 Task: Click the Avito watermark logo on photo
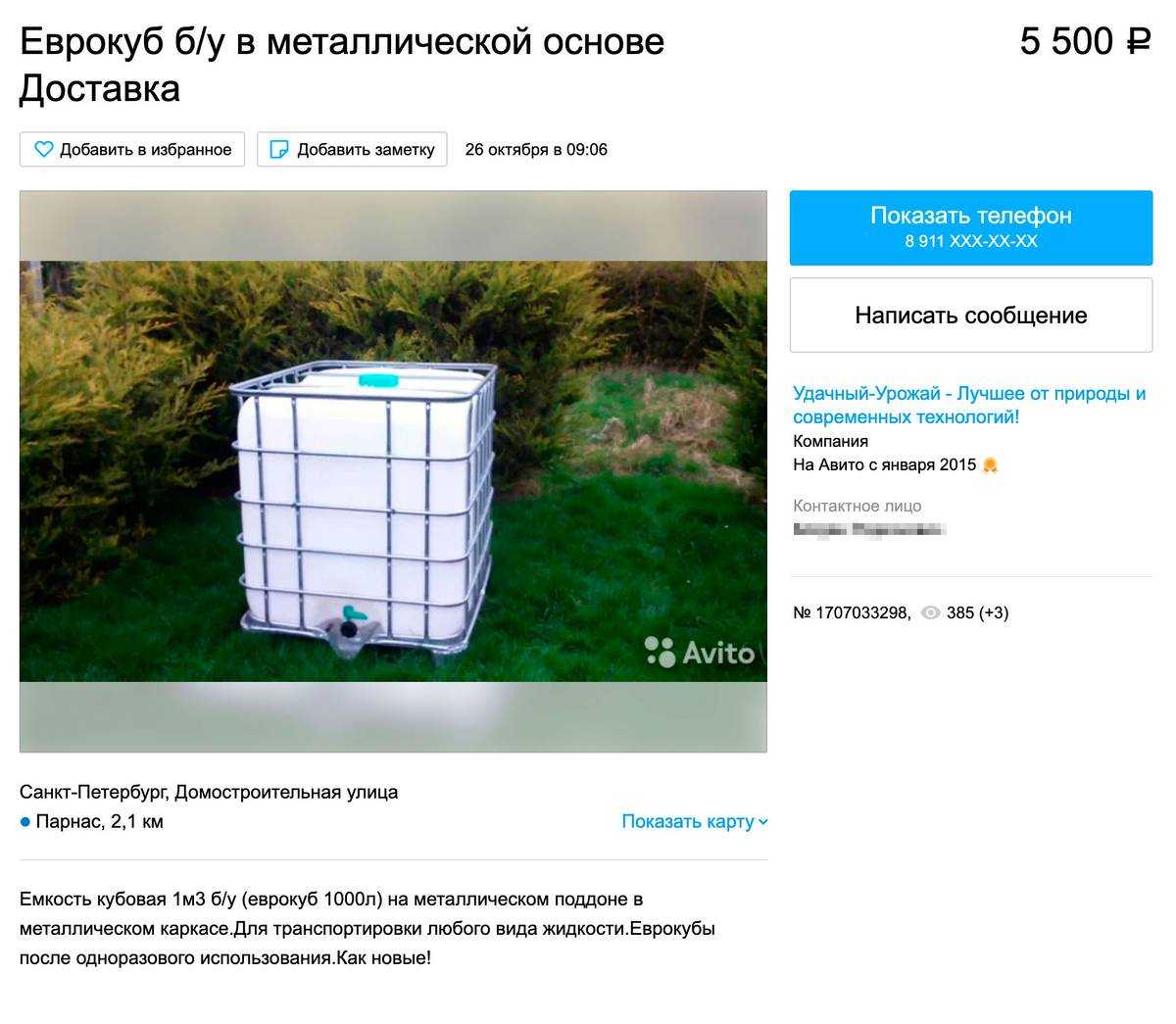(701, 652)
